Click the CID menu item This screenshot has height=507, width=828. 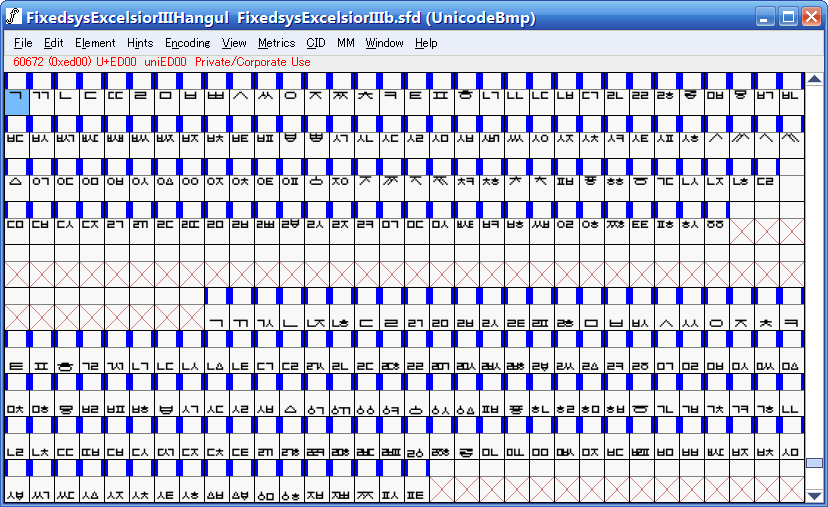click(x=316, y=43)
